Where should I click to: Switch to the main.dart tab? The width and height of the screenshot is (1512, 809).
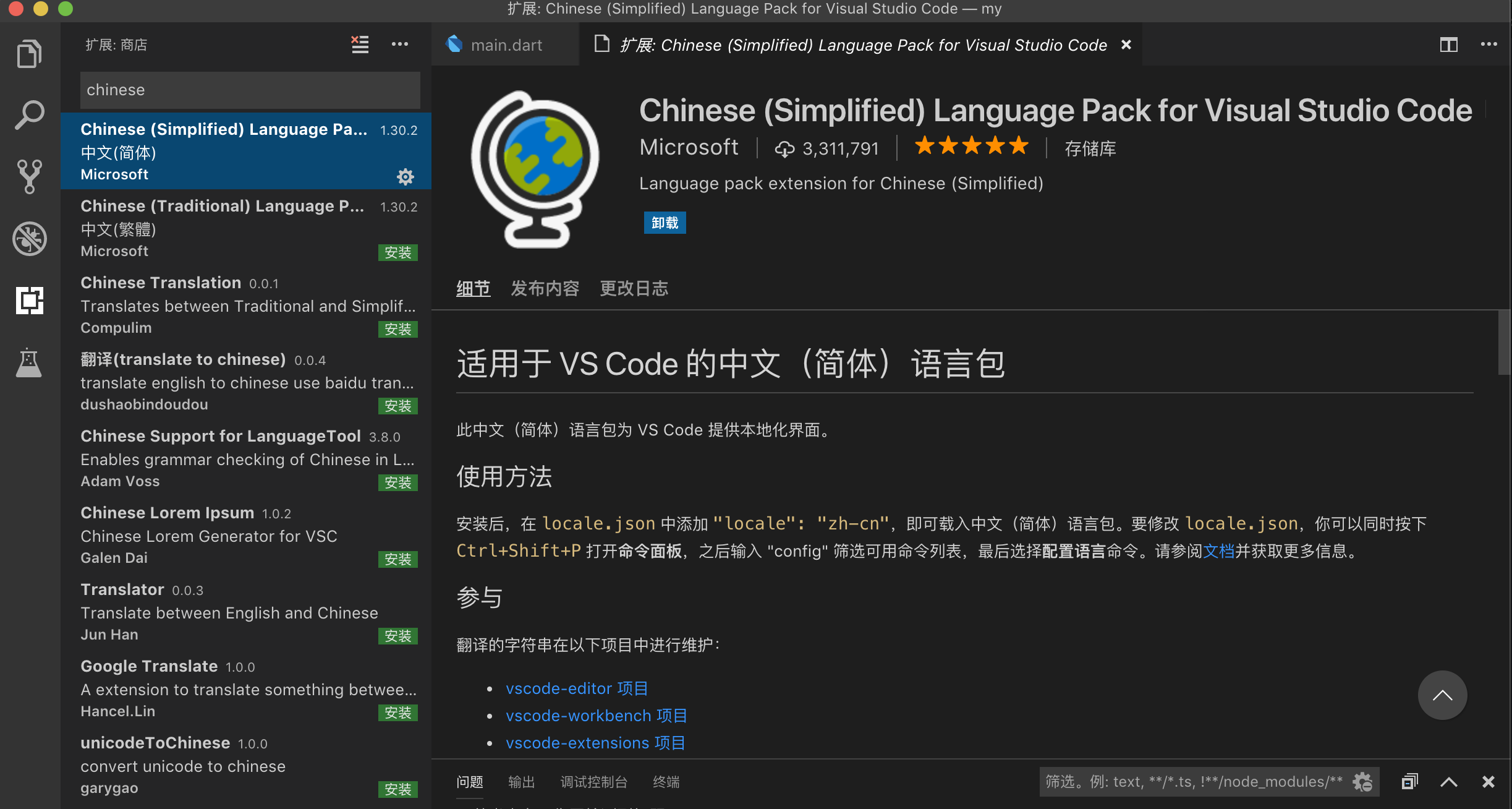click(506, 45)
